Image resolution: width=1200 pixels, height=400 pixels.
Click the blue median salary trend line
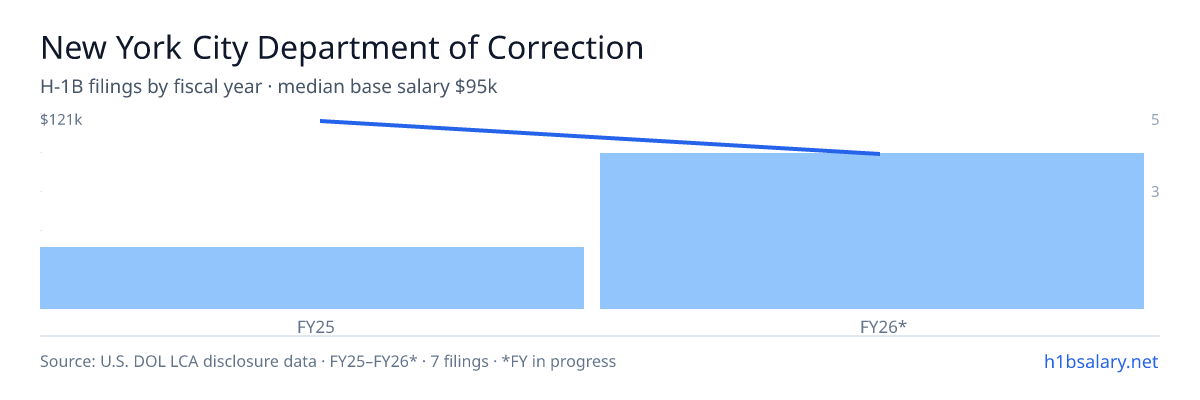point(600,137)
